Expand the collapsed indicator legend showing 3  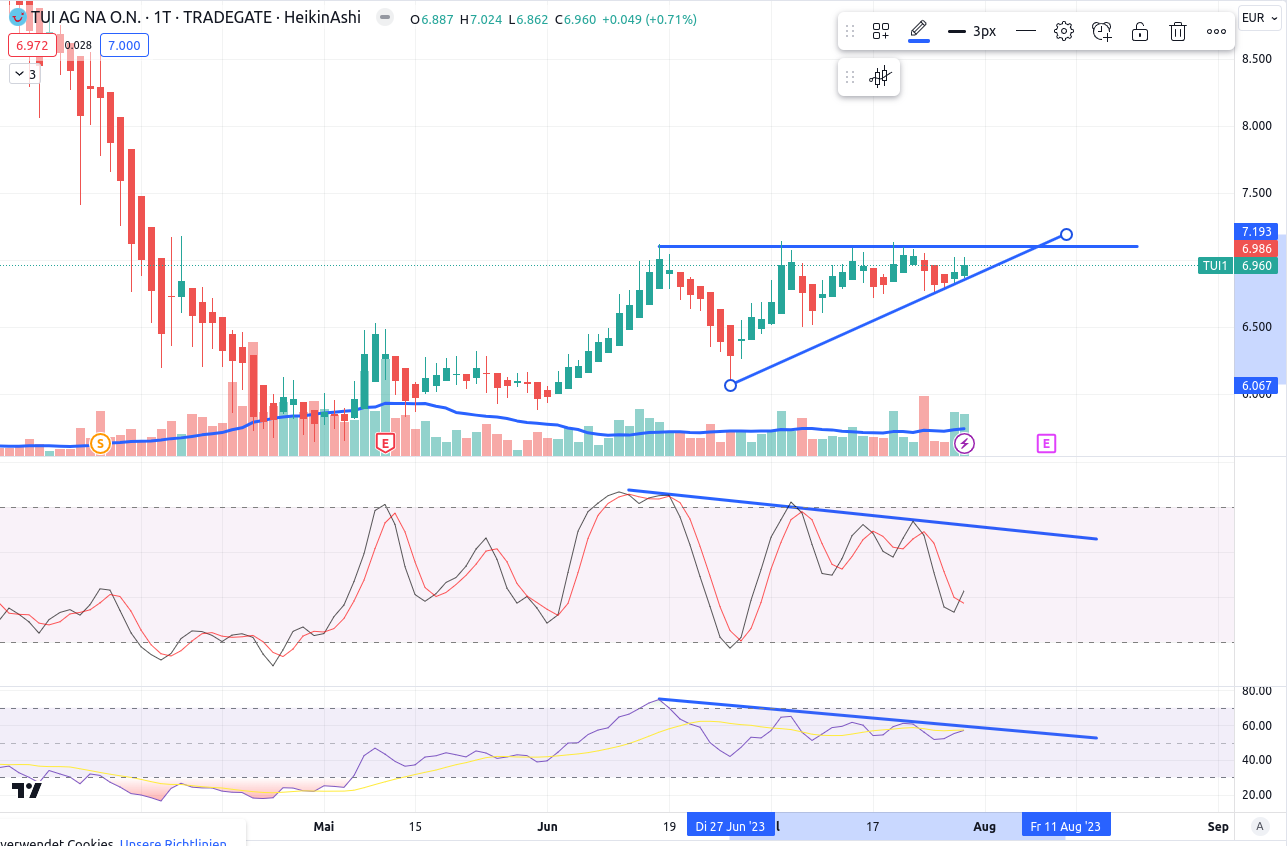pos(24,74)
